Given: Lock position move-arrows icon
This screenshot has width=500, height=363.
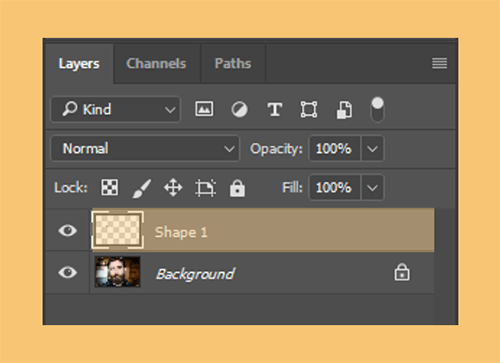Looking at the screenshot, I should pos(173,187).
